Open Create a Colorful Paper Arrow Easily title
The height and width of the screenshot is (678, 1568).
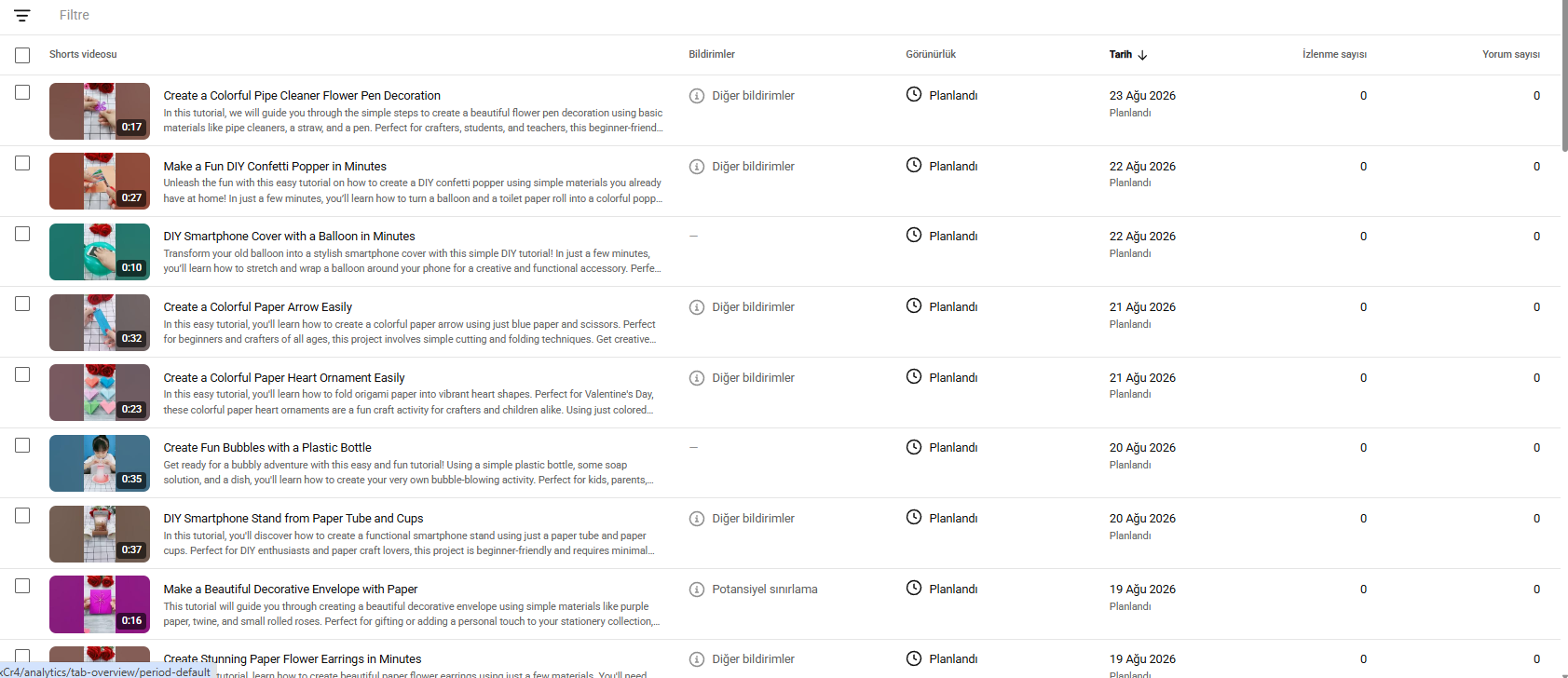(258, 306)
